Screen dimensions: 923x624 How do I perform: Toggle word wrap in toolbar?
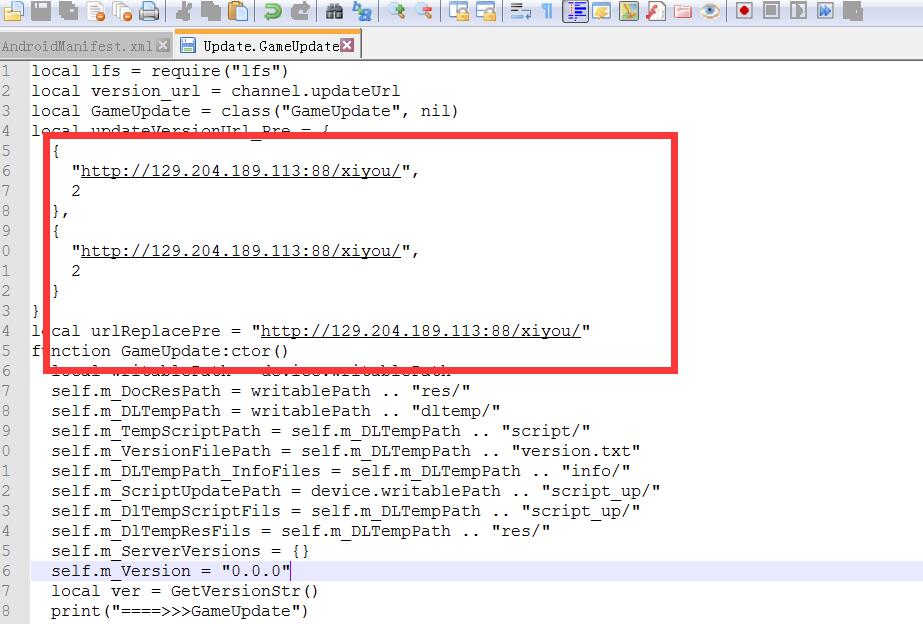tap(520, 11)
